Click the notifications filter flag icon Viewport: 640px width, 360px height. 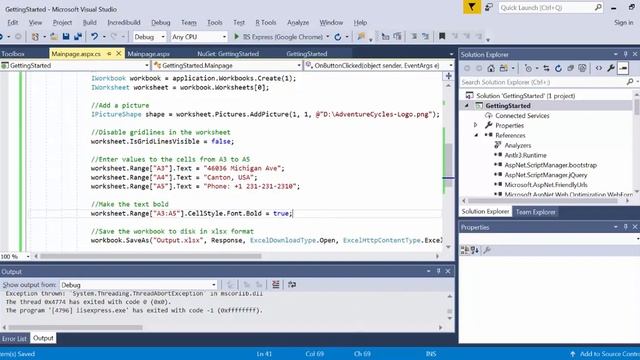tap(471, 7)
